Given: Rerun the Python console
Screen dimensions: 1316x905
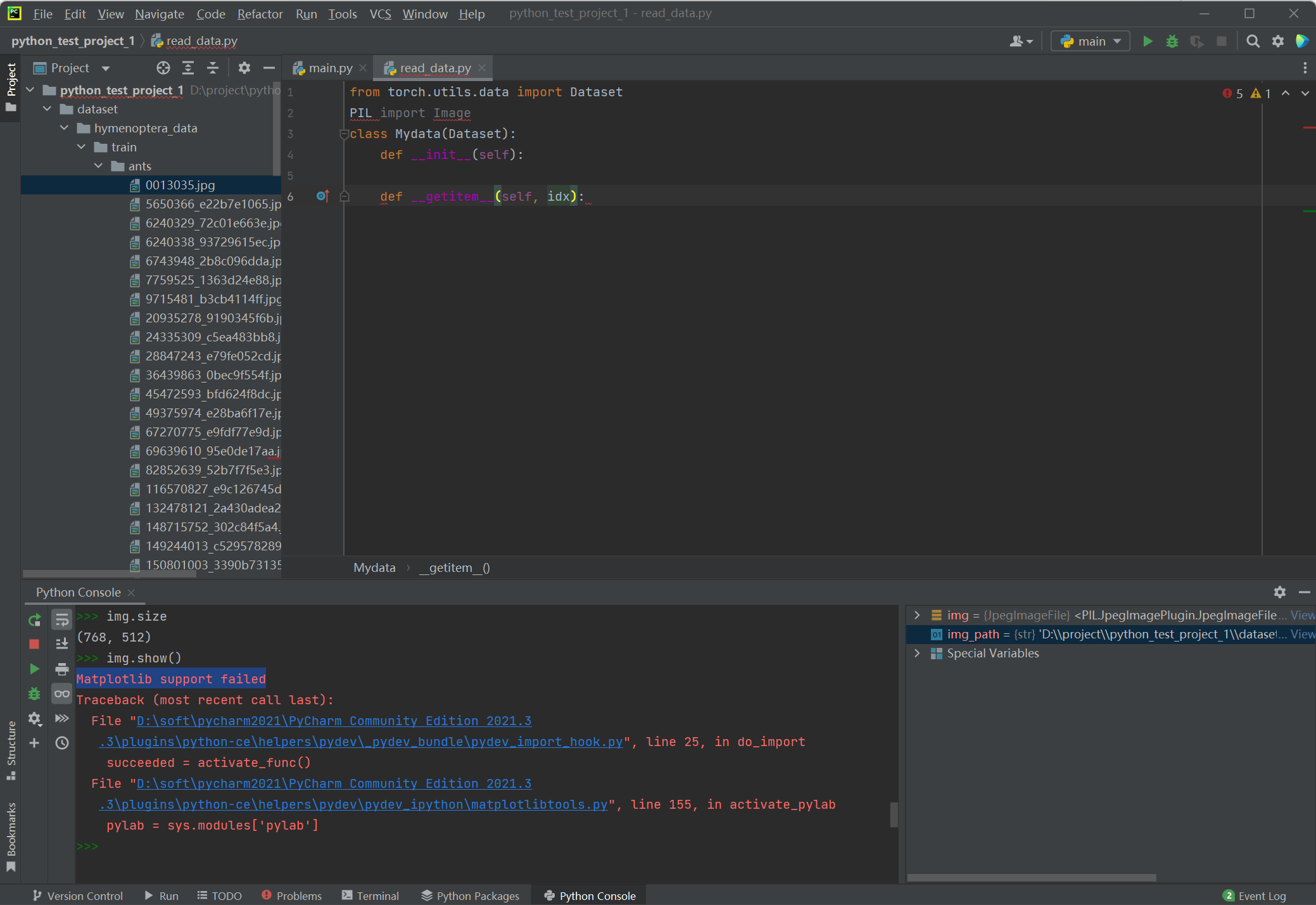Looking at the screenshot, I should click(35, 619).
